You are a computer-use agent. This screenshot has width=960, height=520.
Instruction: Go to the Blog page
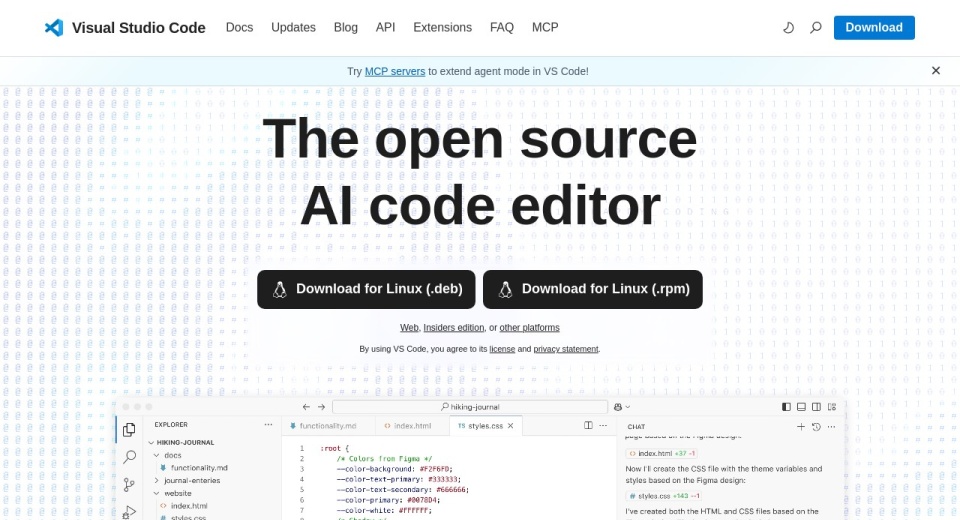tap(345, 28)
